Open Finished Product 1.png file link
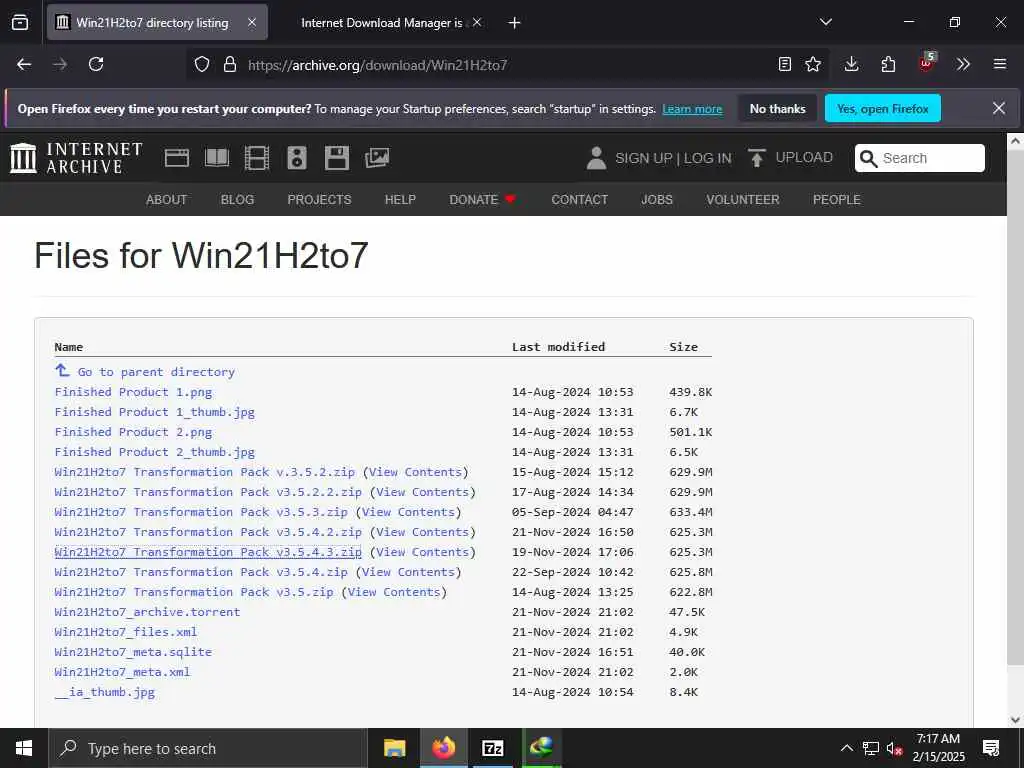 [133, 392]
